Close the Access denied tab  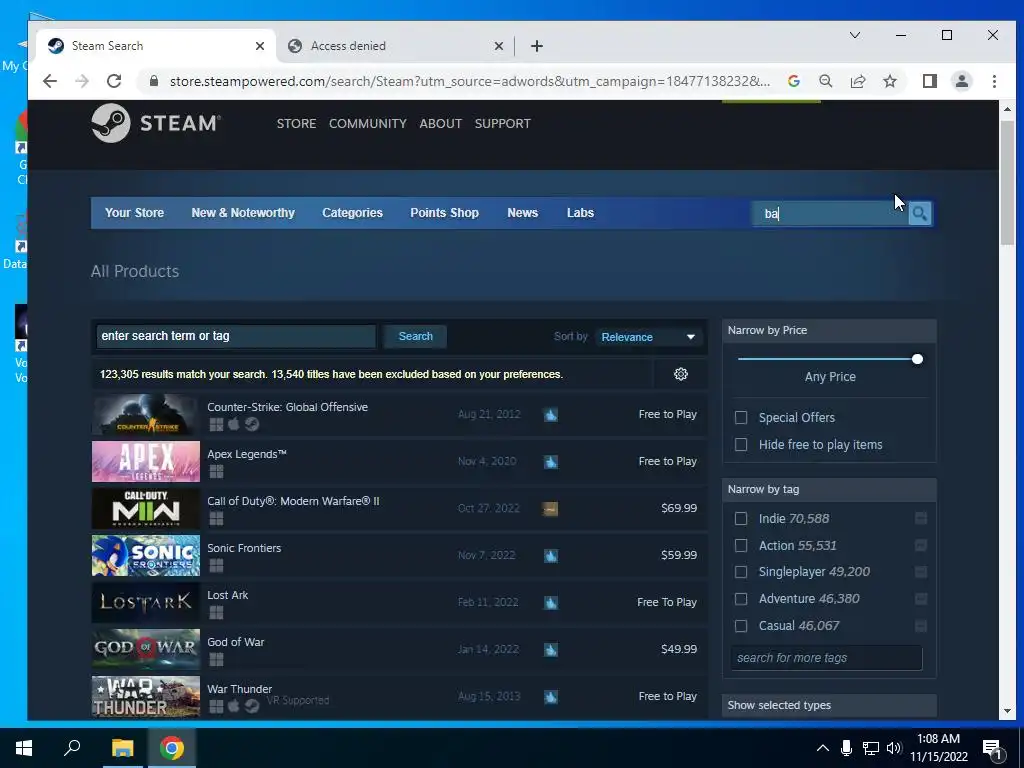pyautogui.click(x=498, y=46)
